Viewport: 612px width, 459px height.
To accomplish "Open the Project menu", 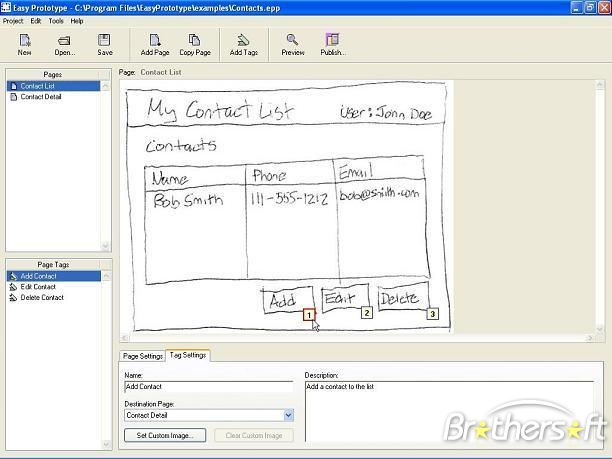I will tap(13, 21).
